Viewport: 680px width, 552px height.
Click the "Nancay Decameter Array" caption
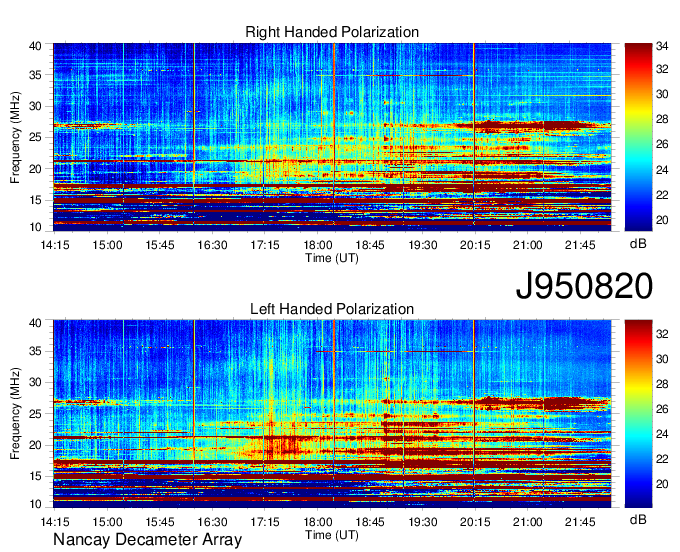pos(147,540)
